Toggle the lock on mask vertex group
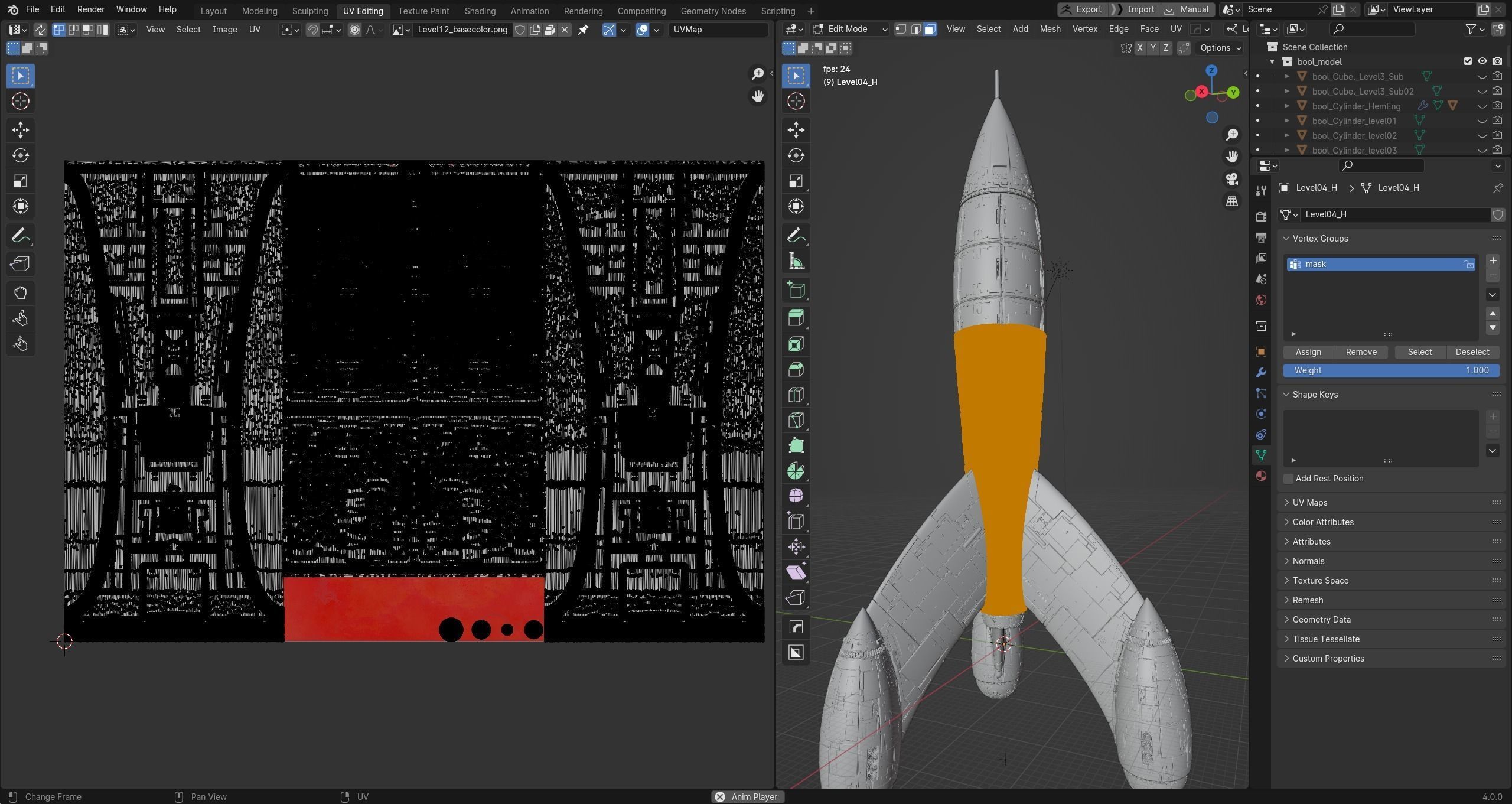The image size is (1512, 804). click(1468, 264)
